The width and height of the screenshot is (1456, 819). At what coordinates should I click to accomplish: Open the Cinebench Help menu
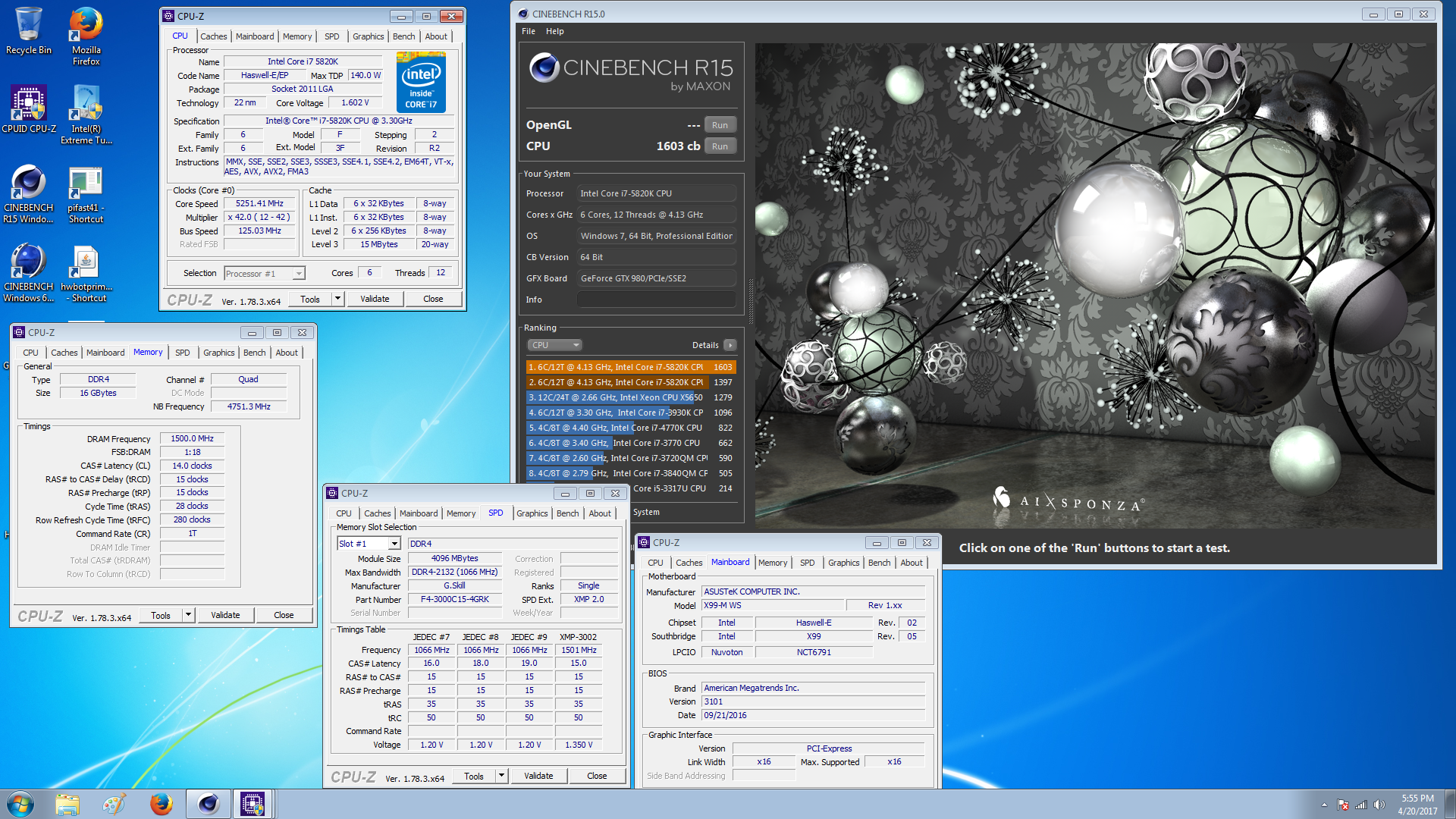tap(555, 31)
